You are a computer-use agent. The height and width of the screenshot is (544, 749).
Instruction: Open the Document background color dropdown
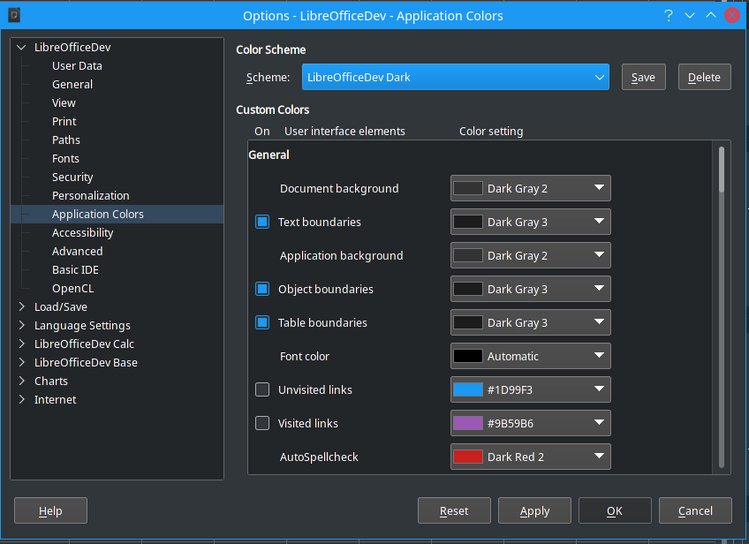point(530,188)
